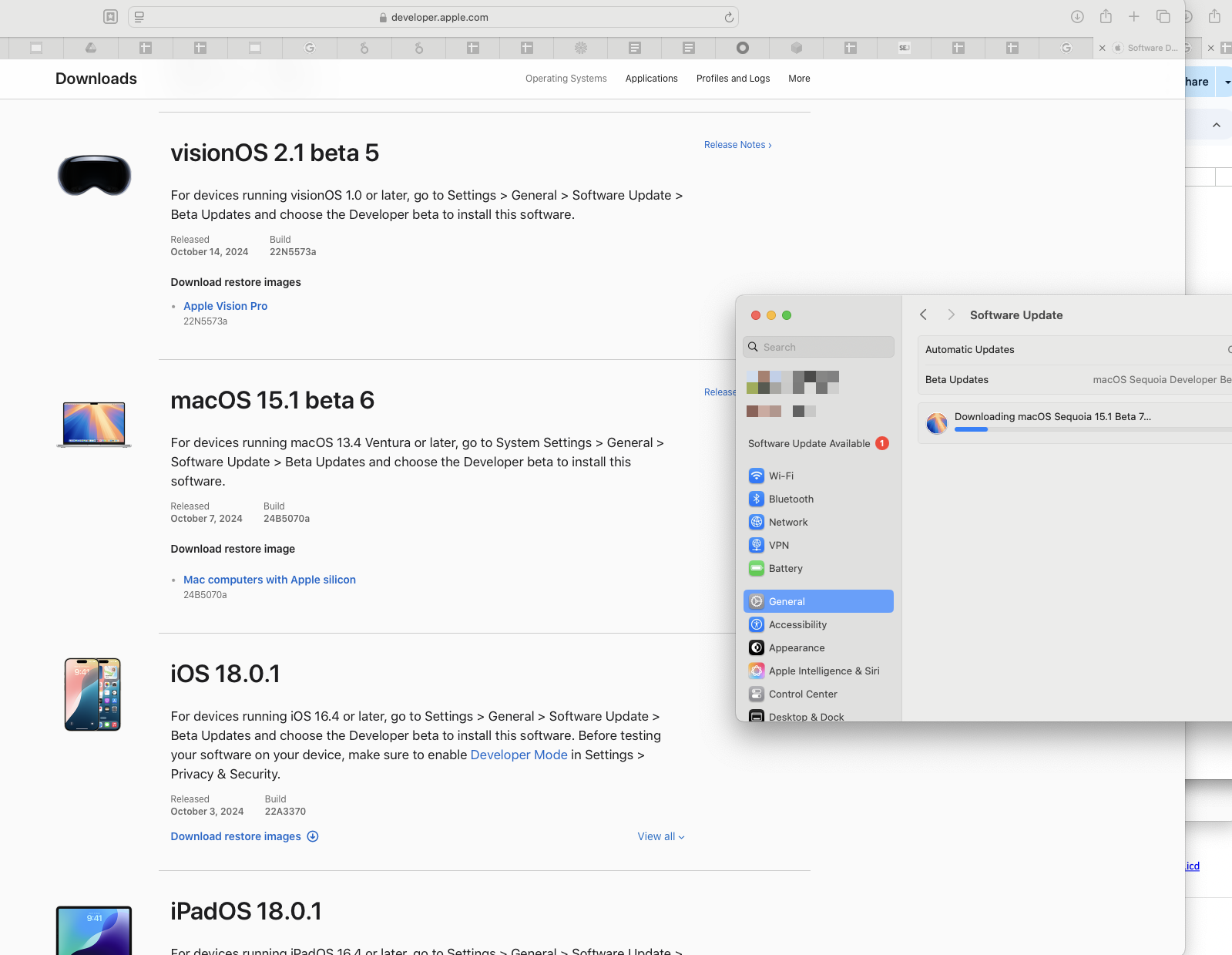1232x955 pixels.
Task: Open the Beta Updates option
Action: pyautogui.click(x=1075, y=380)
